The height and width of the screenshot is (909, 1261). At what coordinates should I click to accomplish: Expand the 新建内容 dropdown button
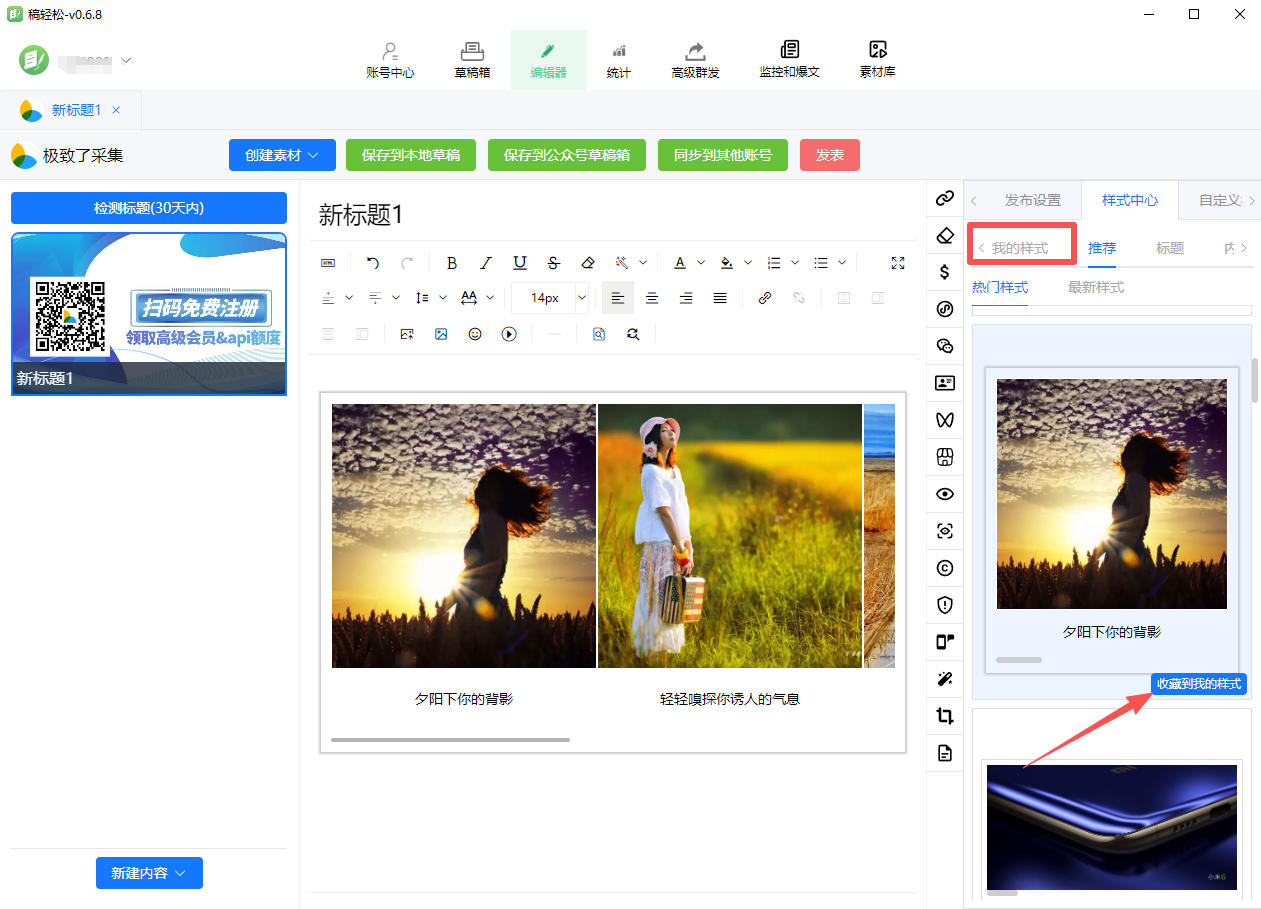coord(149,873)
